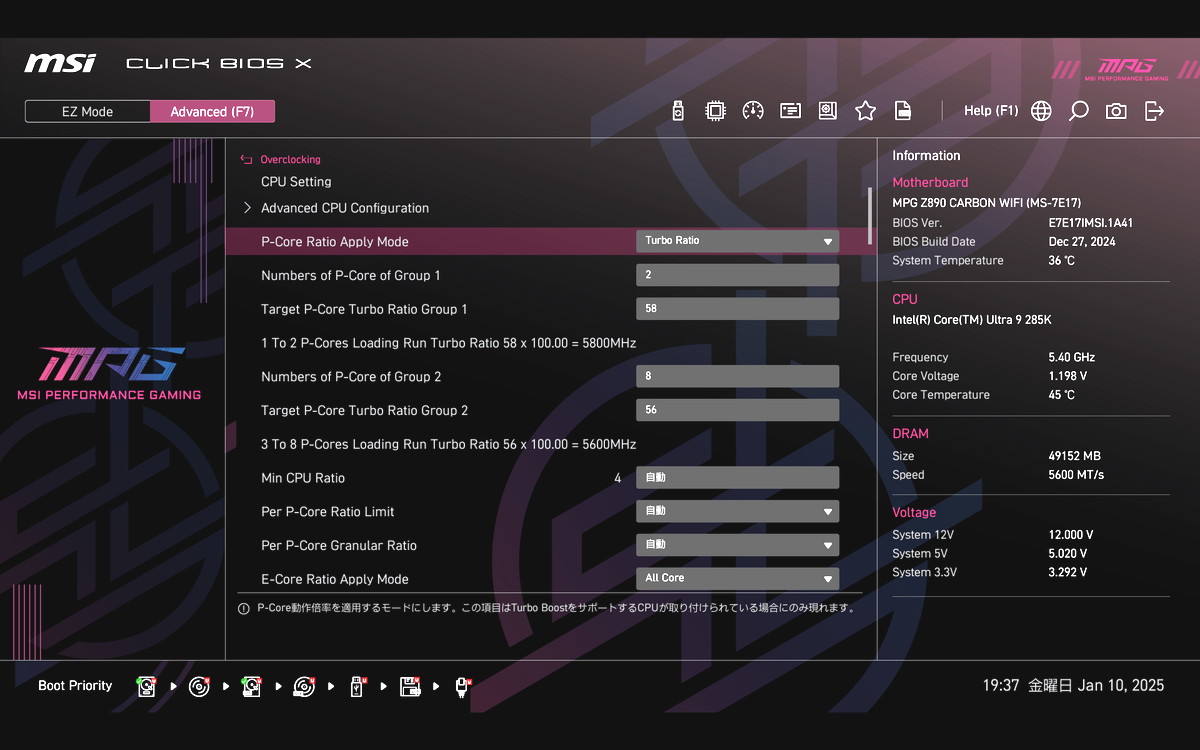1200x750 pixels.
Task: Click the document file icon in toolbar
Action: tap(902, 111)
